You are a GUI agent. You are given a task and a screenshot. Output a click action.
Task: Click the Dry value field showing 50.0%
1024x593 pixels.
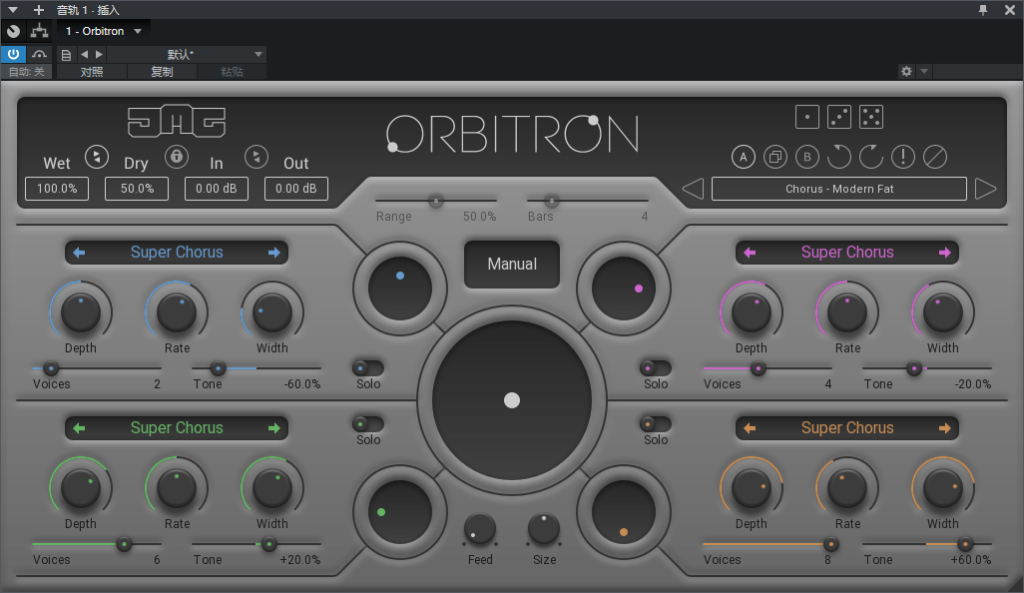(136, 189)
